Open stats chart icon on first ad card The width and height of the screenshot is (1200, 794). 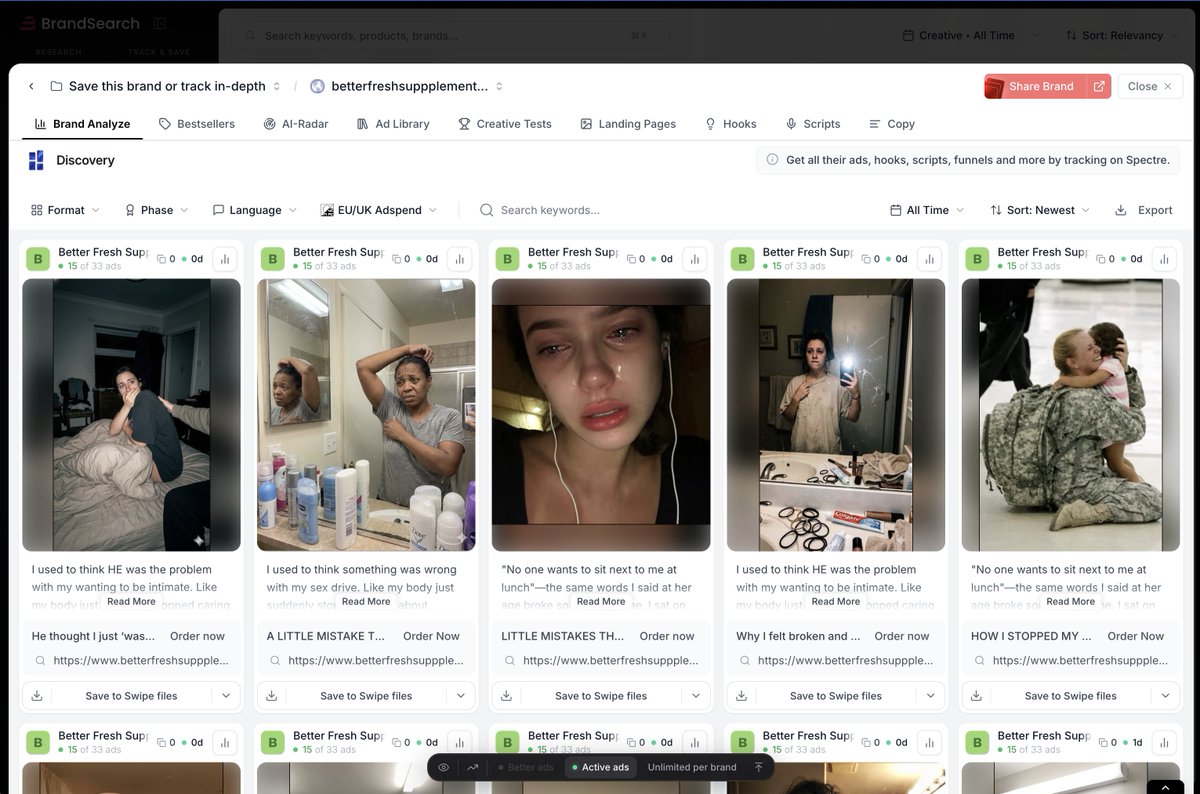225,259
